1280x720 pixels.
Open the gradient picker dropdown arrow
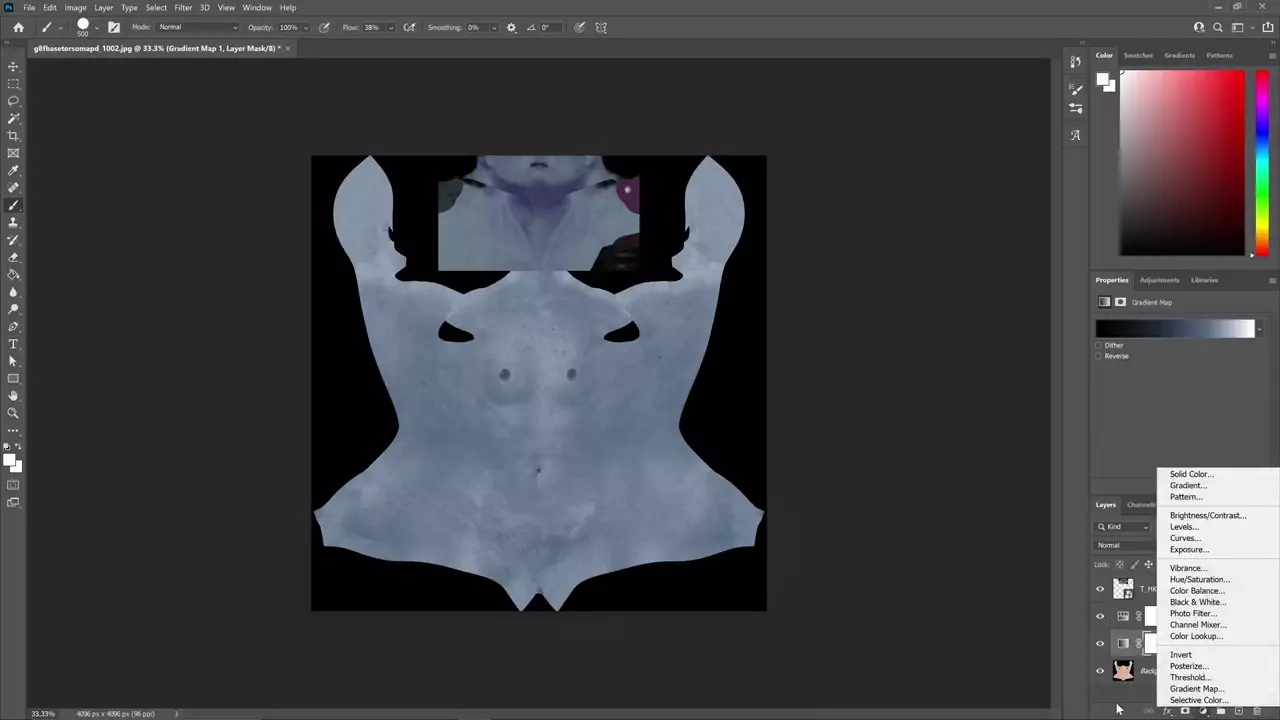(1259, 329)
